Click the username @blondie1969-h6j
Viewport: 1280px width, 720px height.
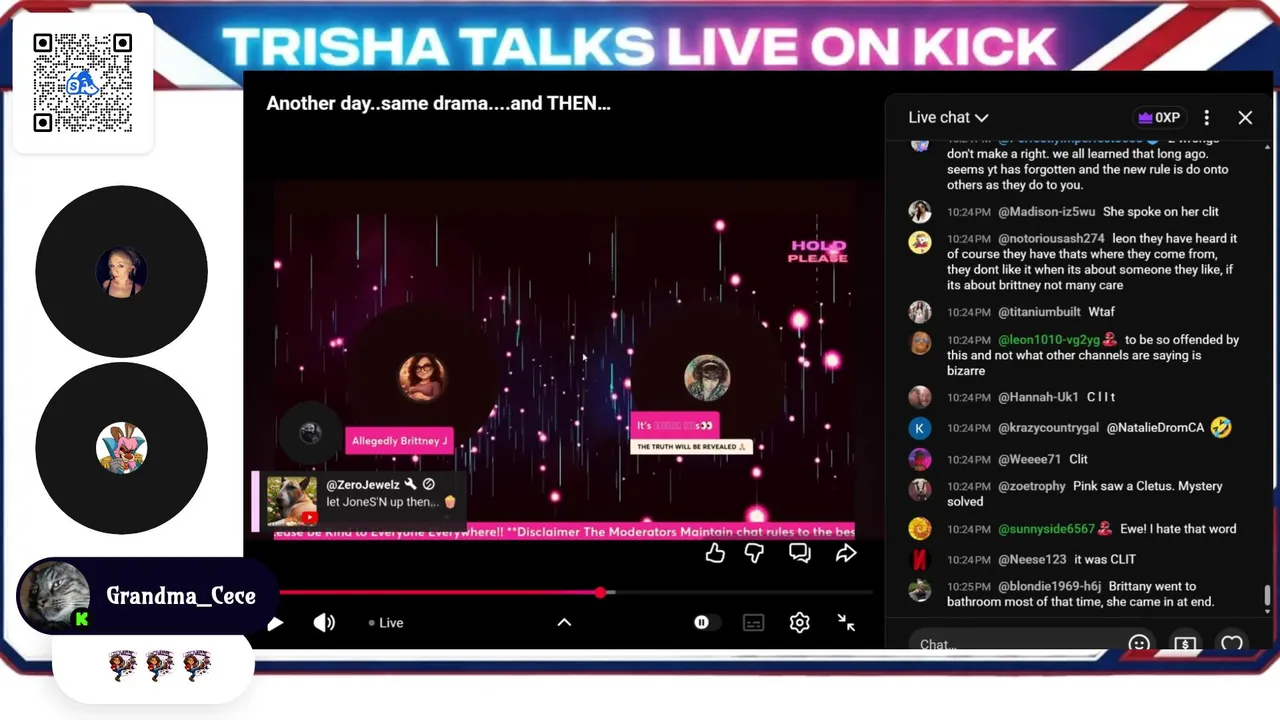coord(1049,587)
